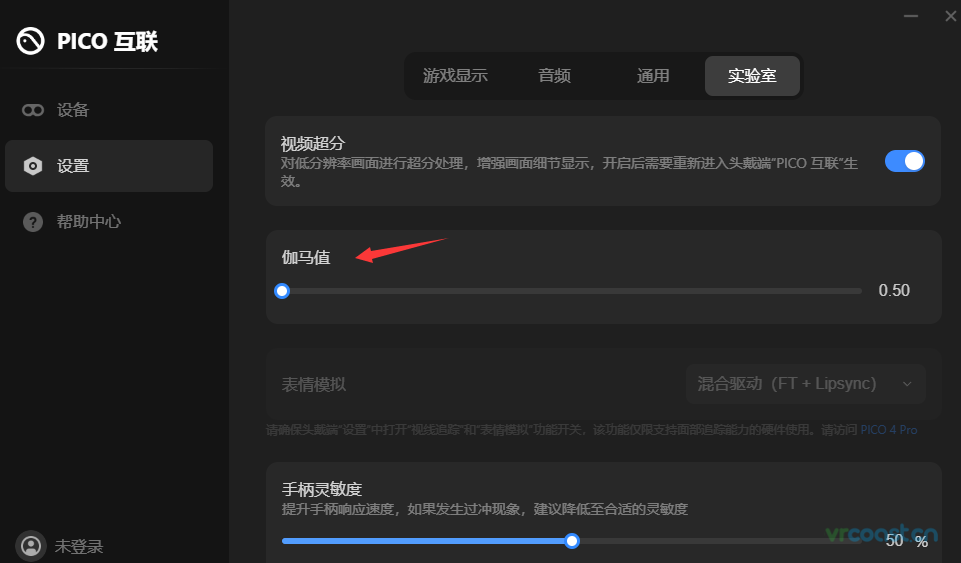
Task: Switch to the 游戏显示 tab
Action: 455,76
